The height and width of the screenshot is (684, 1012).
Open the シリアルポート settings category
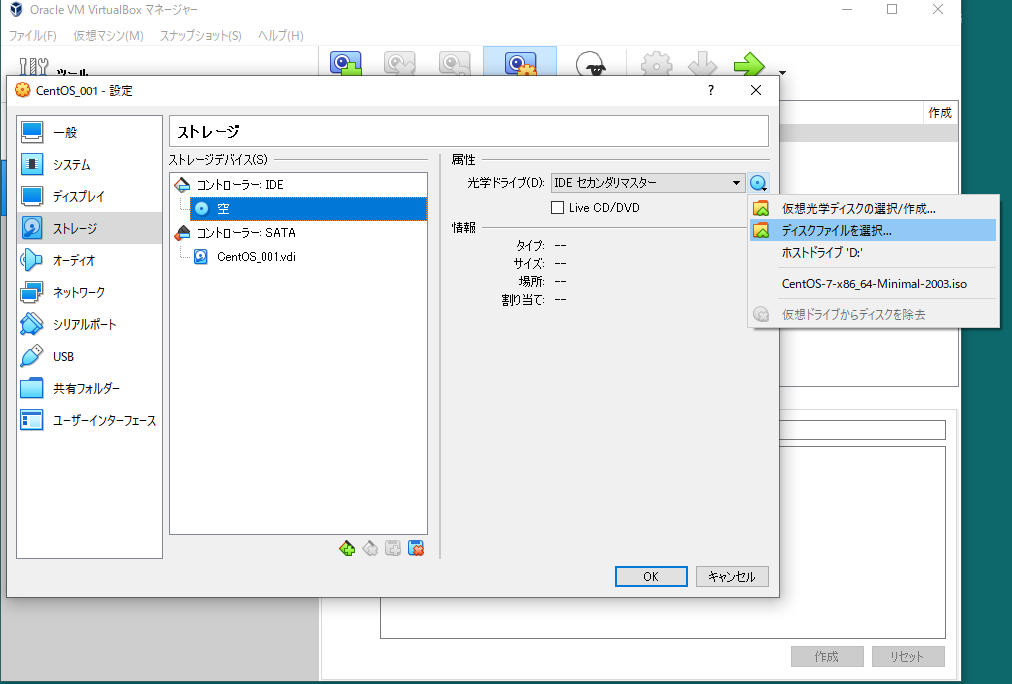tap(90, 324)
